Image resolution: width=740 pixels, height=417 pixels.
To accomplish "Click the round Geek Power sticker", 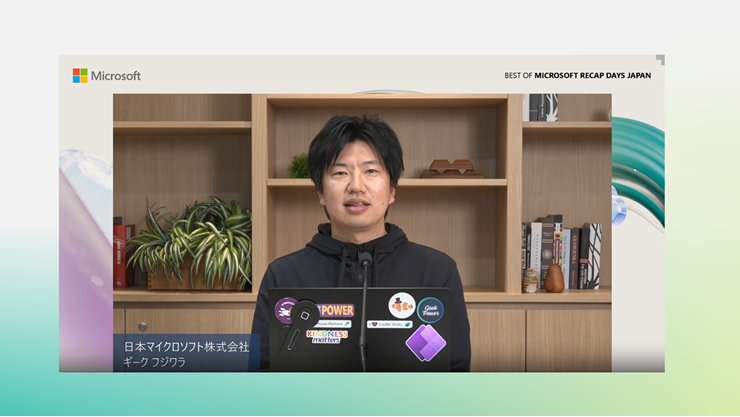I will tap(431, 309).
